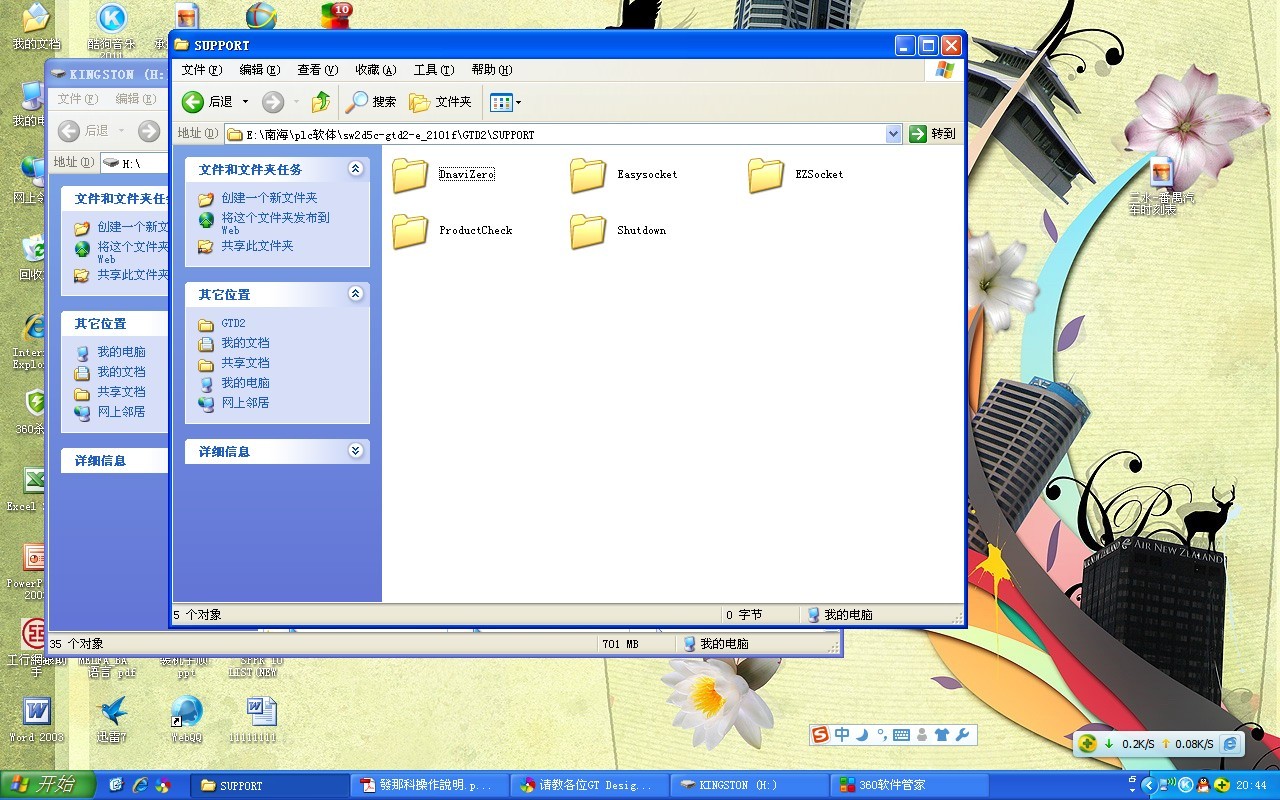Click the 开始 Start button on taskbar
This screenshot has width=1280, height=800.
(48, 785)
